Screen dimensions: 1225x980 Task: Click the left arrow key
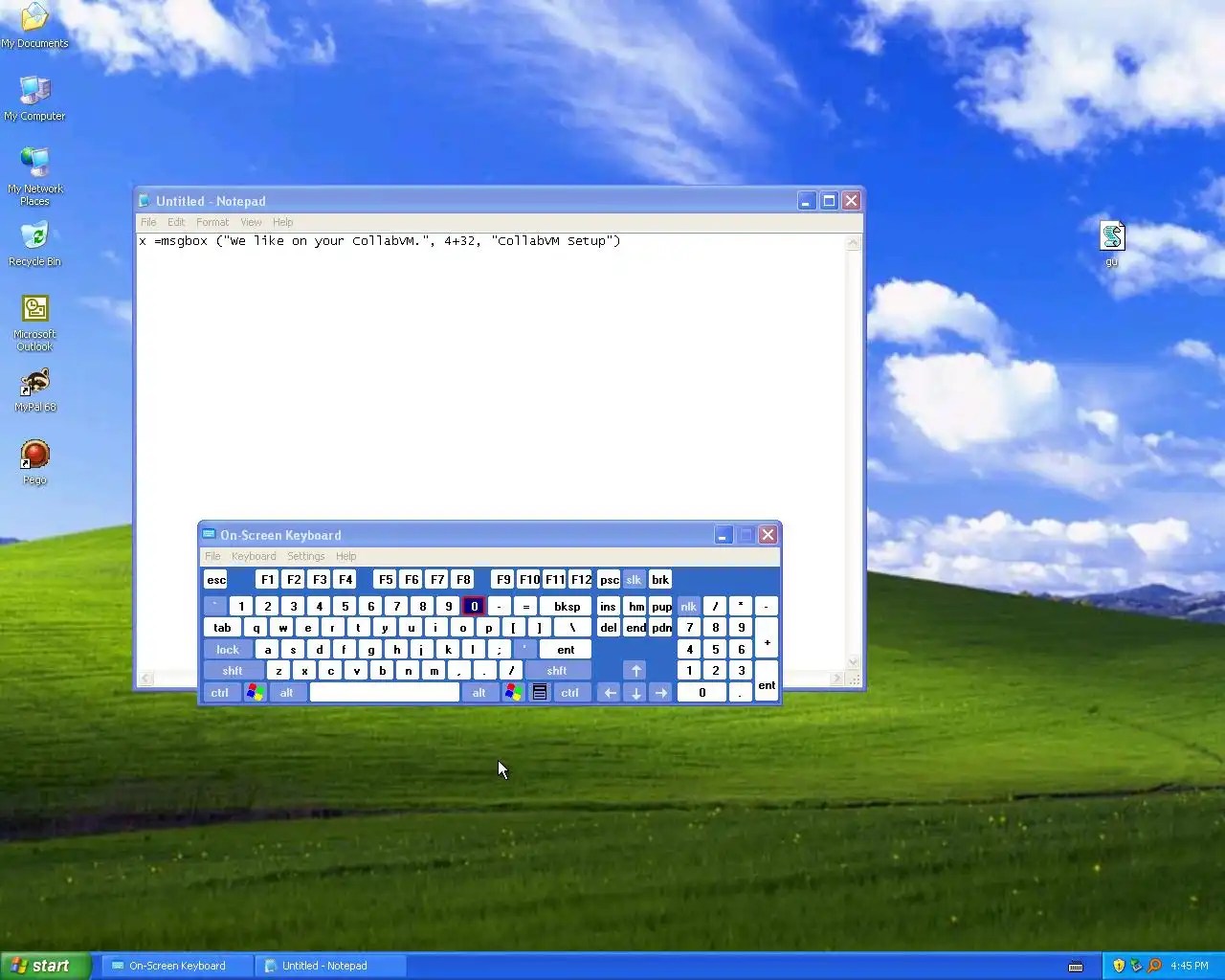[x=609, y=692]
